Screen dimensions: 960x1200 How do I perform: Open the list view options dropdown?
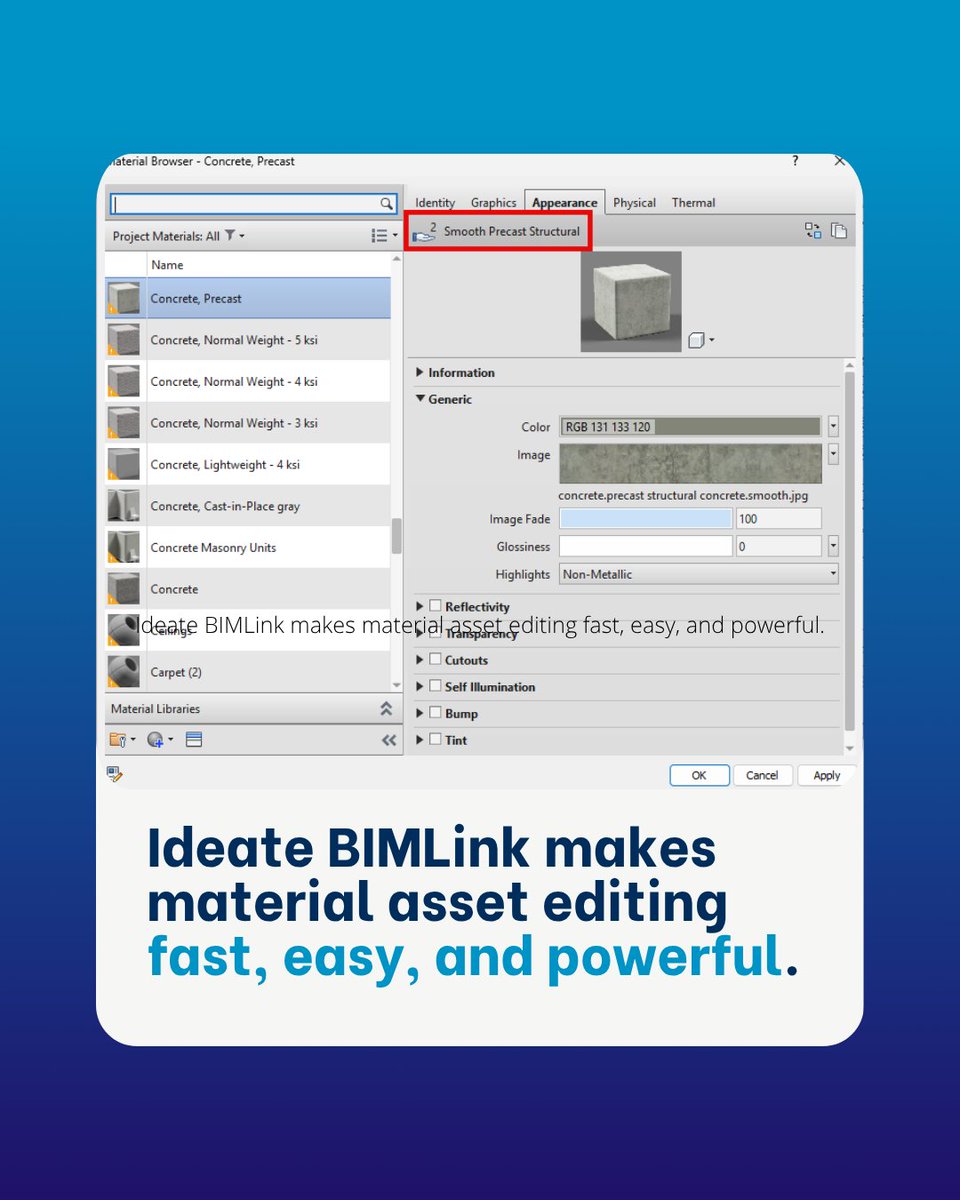[x=384, y=236]
